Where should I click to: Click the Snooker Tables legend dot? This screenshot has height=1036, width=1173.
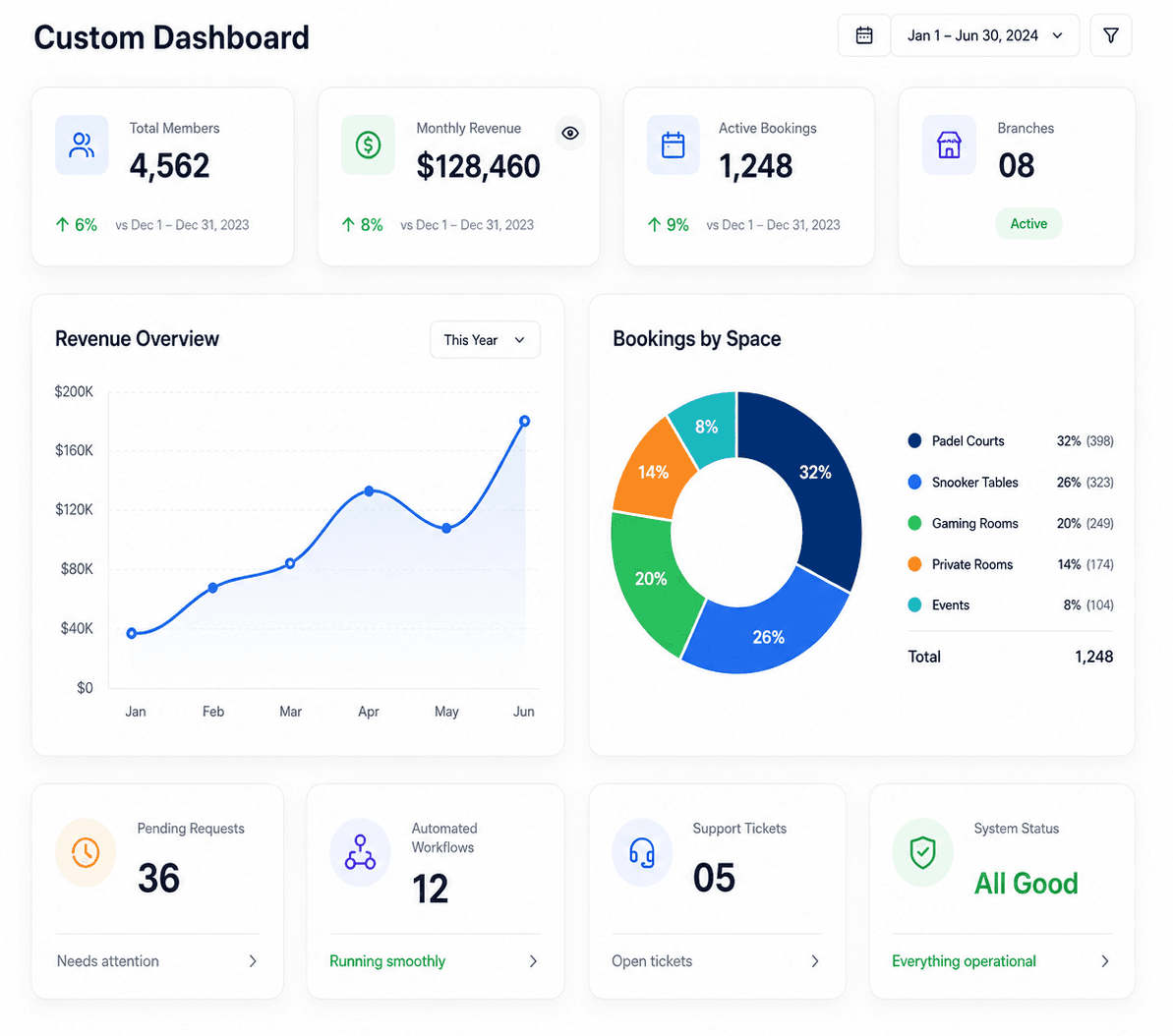[x=914, y=482]
